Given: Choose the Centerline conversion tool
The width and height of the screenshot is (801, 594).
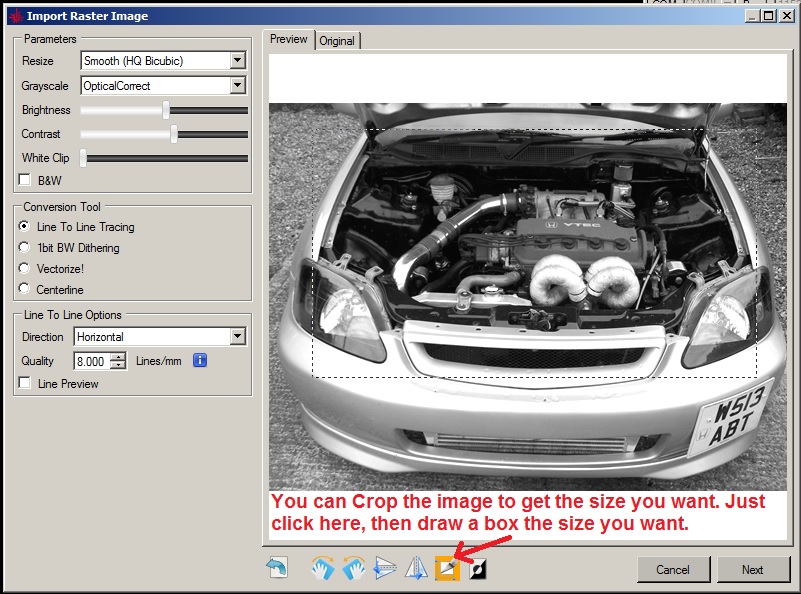Looking at the screenshot, I should [x=24, y=289].
